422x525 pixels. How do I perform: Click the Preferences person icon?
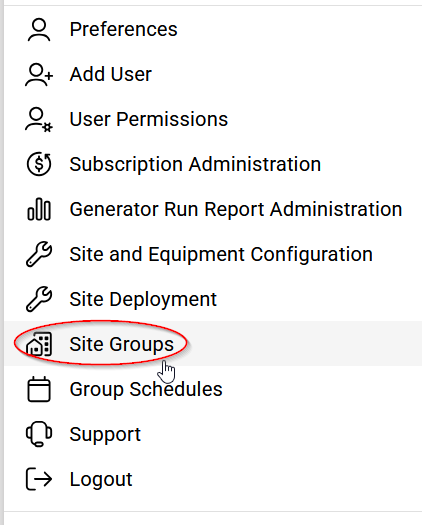39,30
